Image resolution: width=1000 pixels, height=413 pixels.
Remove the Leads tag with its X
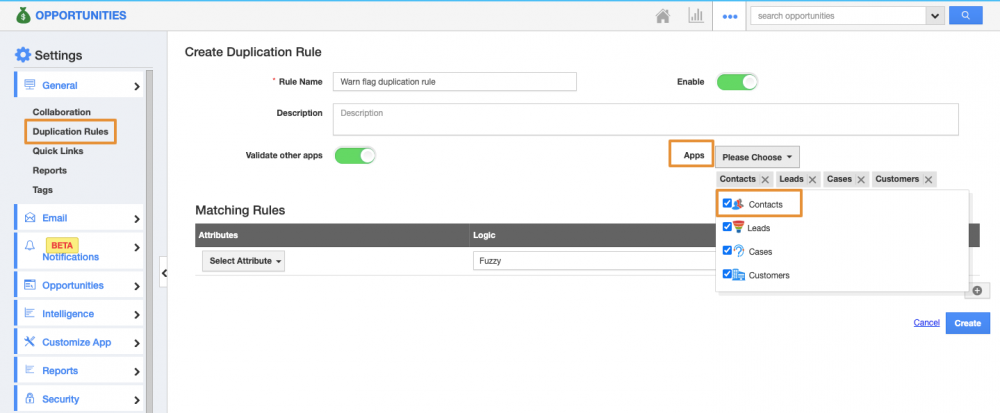(813, 179)
